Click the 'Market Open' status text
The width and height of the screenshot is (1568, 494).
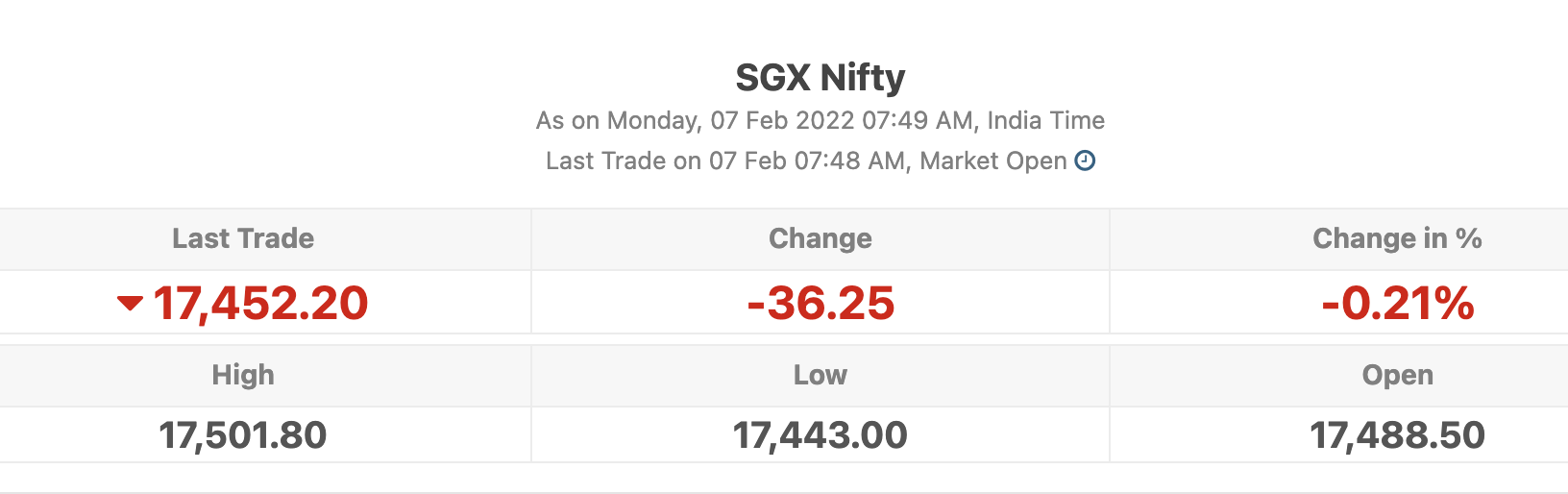click(x=993, y=161)
